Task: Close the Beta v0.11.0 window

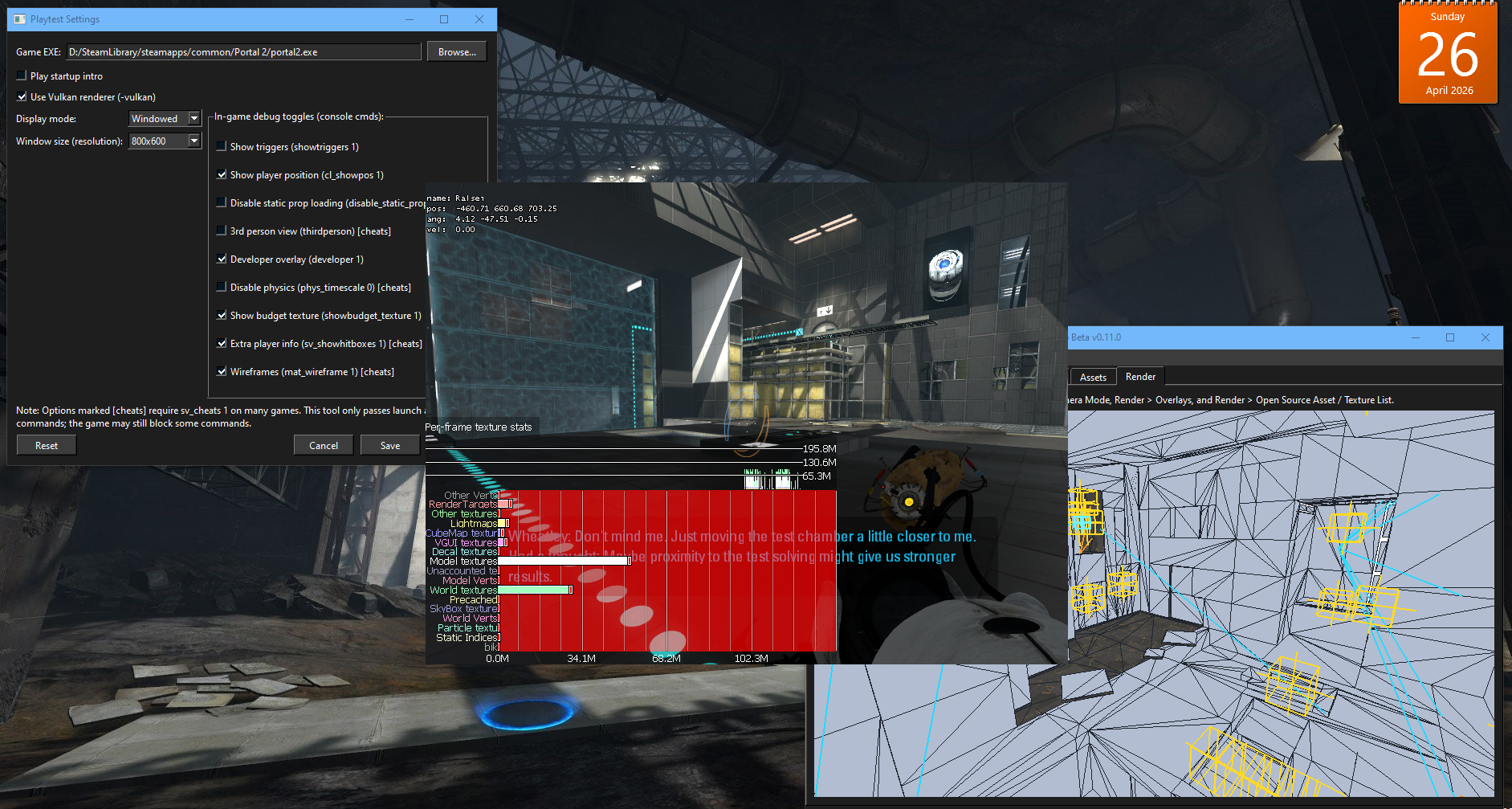Action: pos(1486,337)
